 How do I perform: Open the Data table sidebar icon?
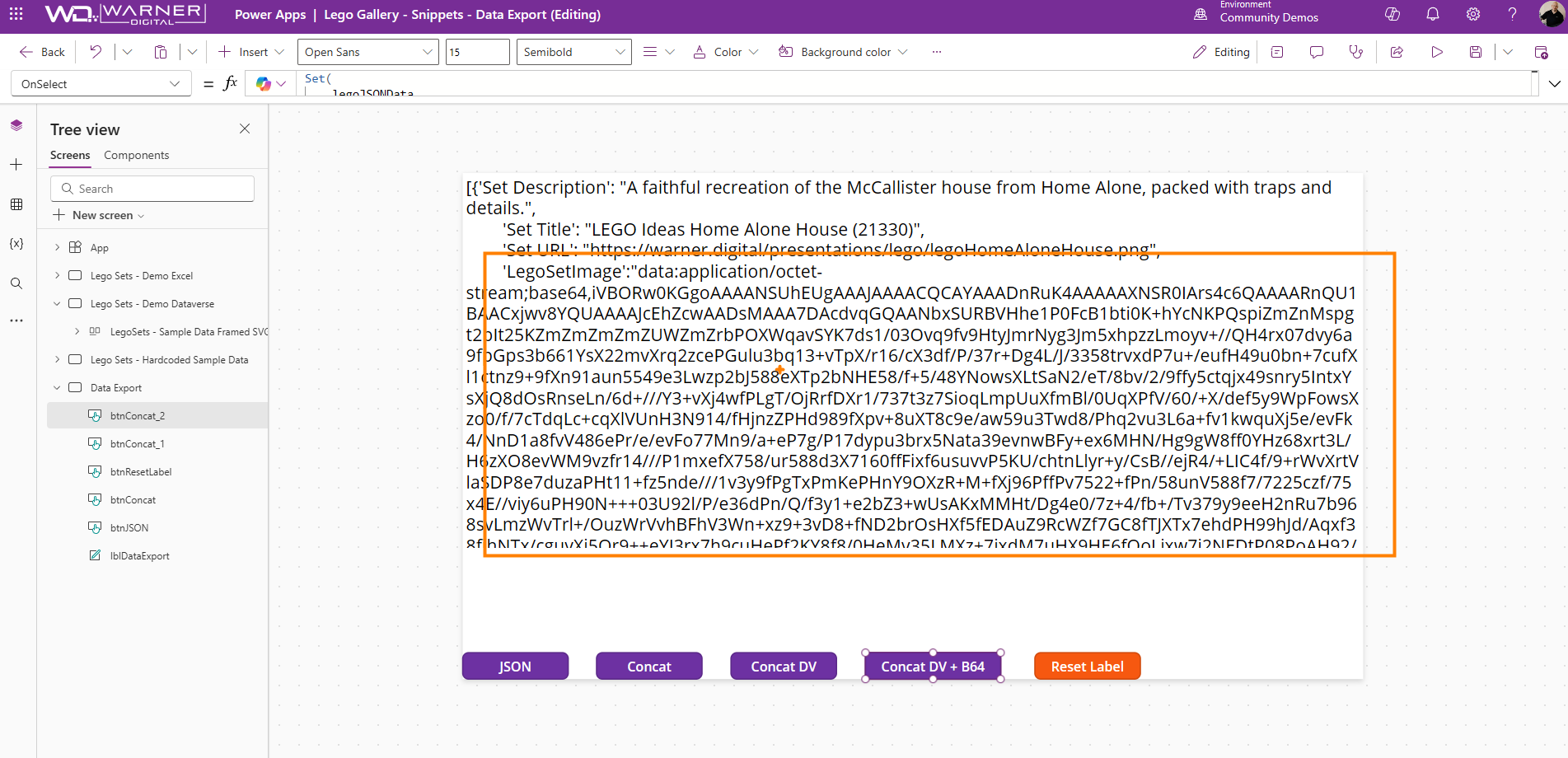tap(16, 204)
